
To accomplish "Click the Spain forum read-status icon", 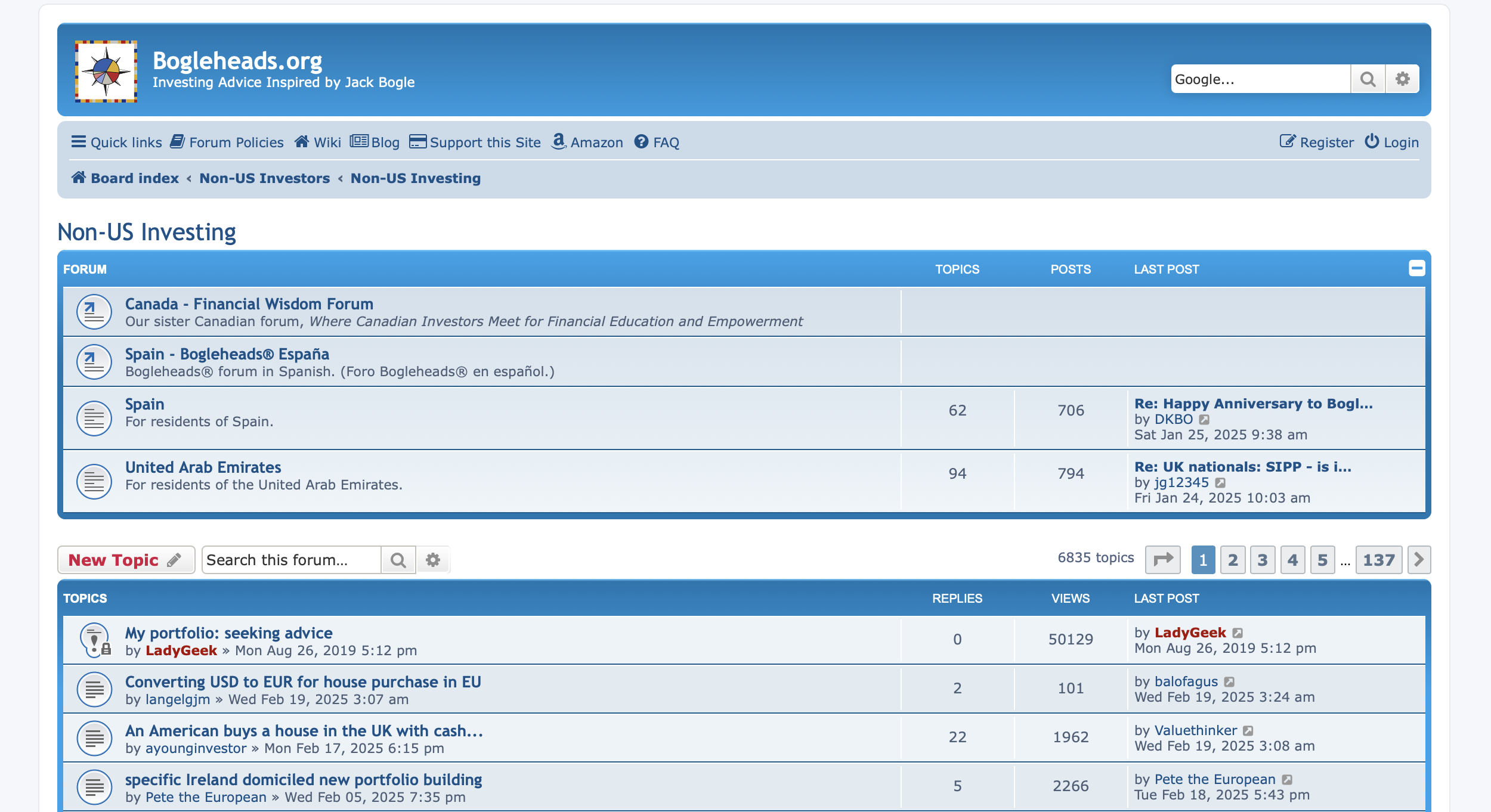I will (x=94, y=418).
